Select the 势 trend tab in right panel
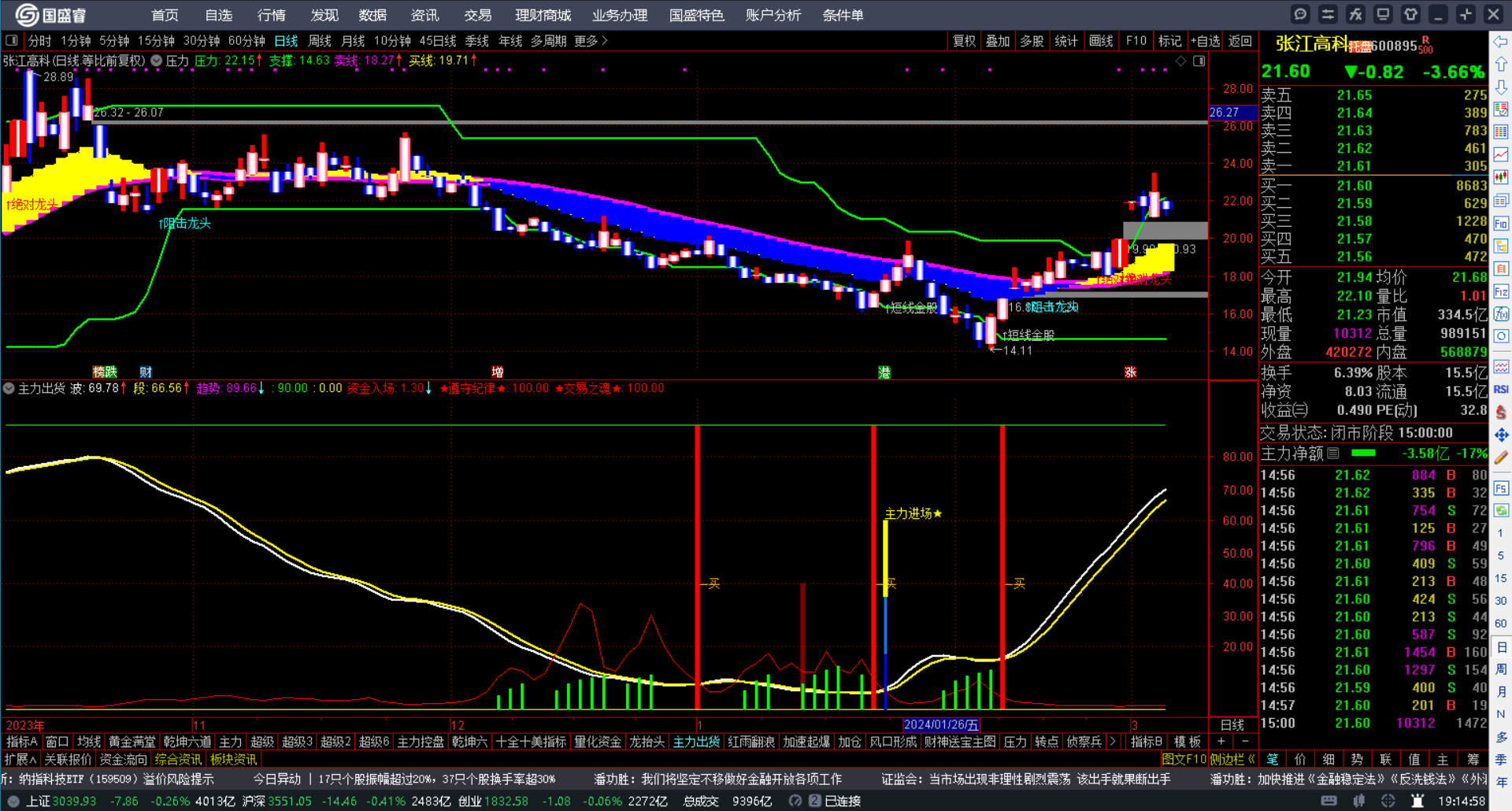 [x=1357, y=759]
